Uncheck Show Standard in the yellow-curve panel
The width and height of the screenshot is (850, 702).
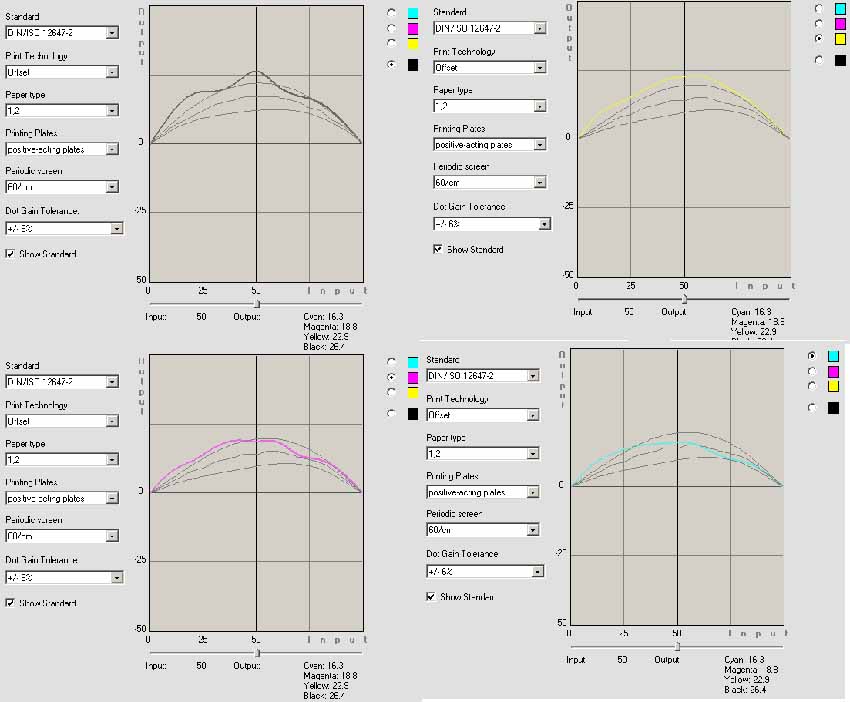click(x=437, y=249)
